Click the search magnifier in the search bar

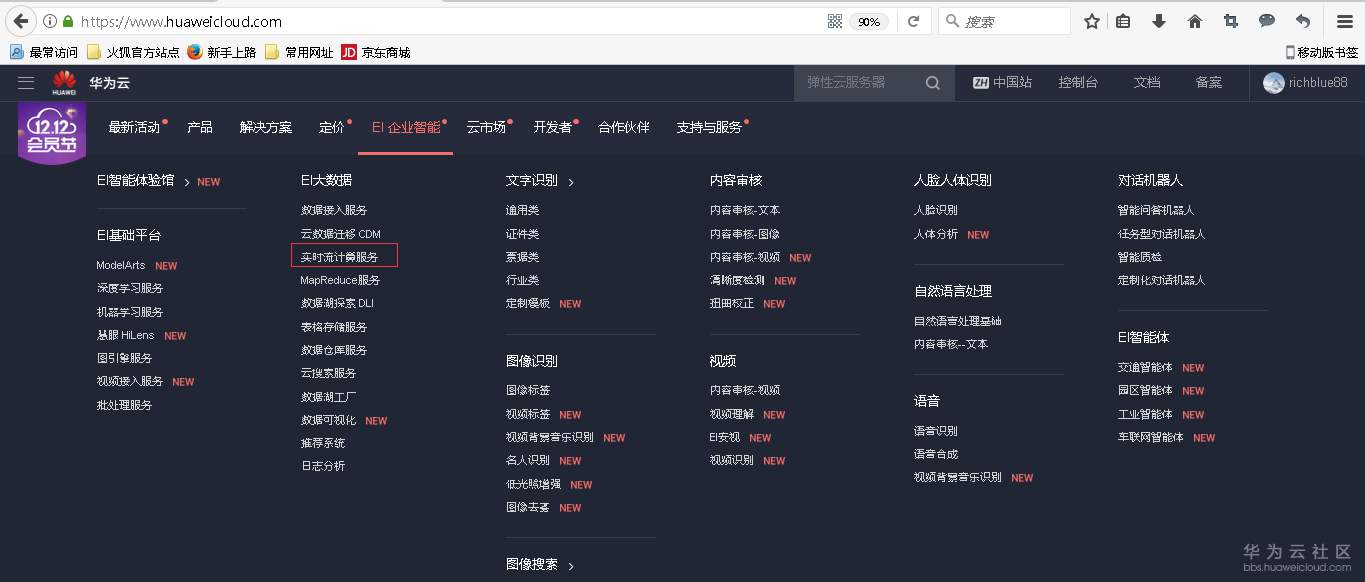pos(932,83)
